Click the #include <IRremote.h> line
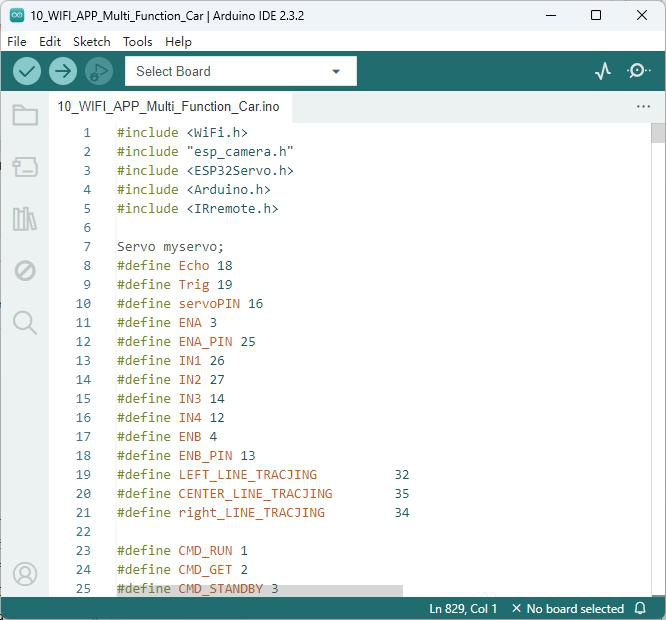The image size is (666, 620). [x=198, y=209]
